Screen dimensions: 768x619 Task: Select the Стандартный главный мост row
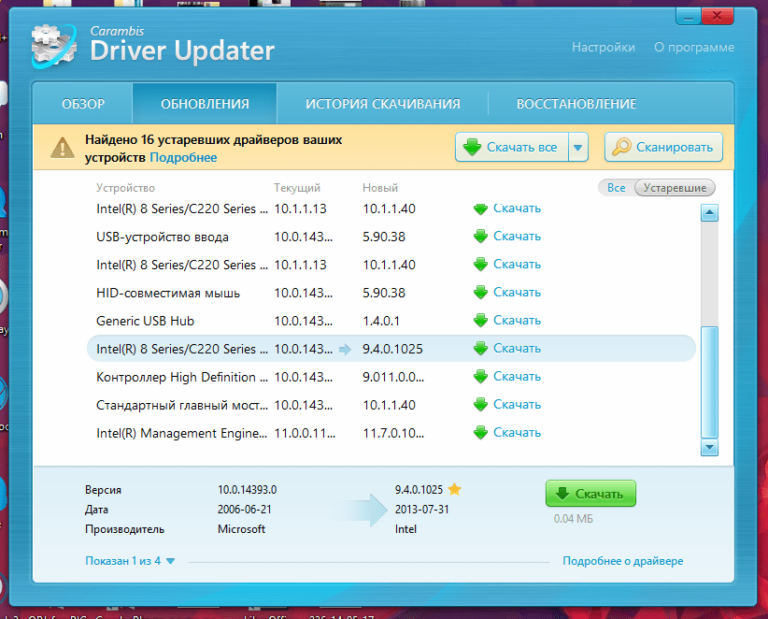pyautogui.click(x=181, y=405)
